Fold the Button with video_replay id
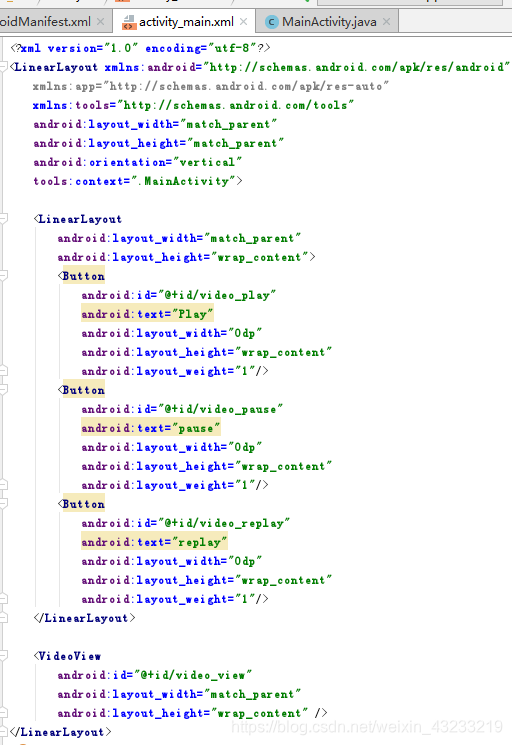Screen dimensions: 512x745 pos(4,503)
